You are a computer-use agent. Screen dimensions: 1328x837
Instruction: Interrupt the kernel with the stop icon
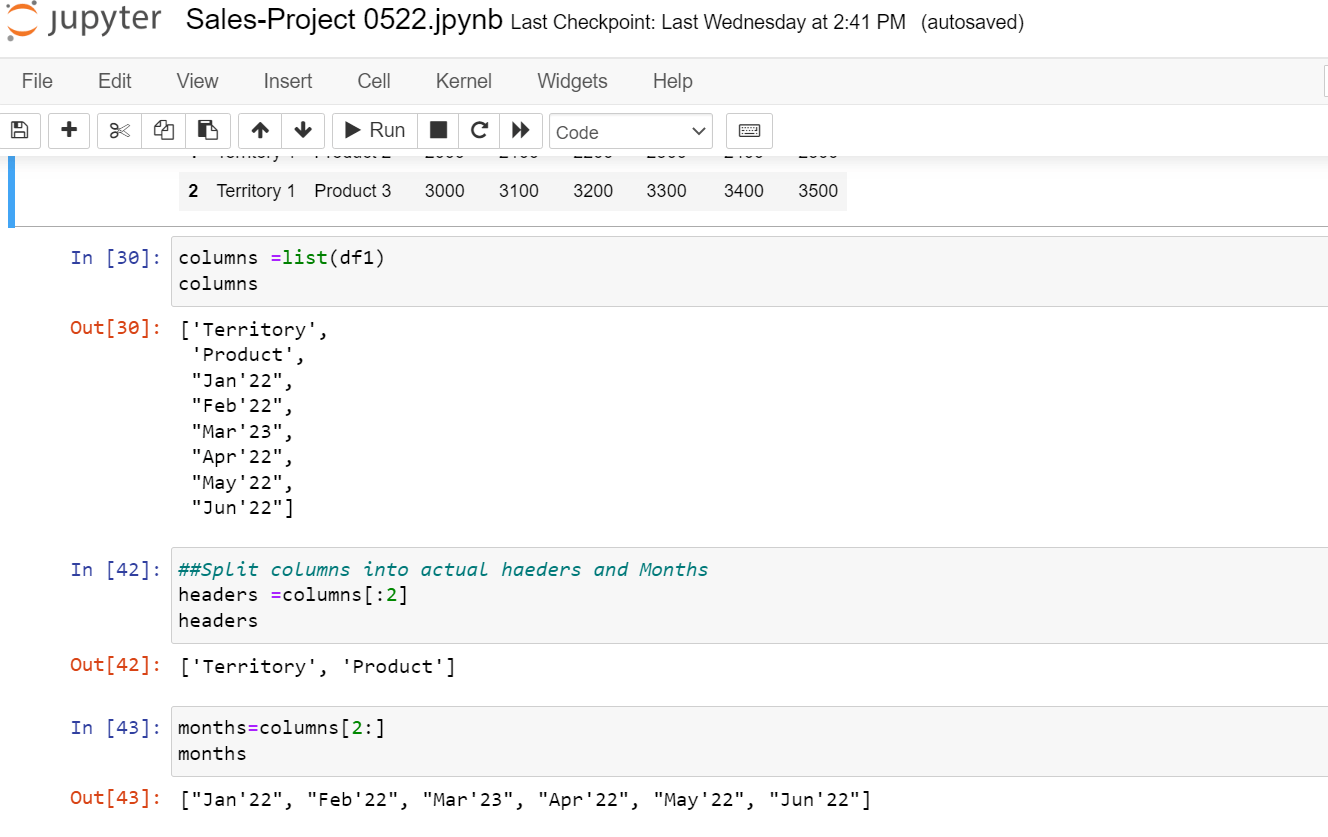coord(438,130)
